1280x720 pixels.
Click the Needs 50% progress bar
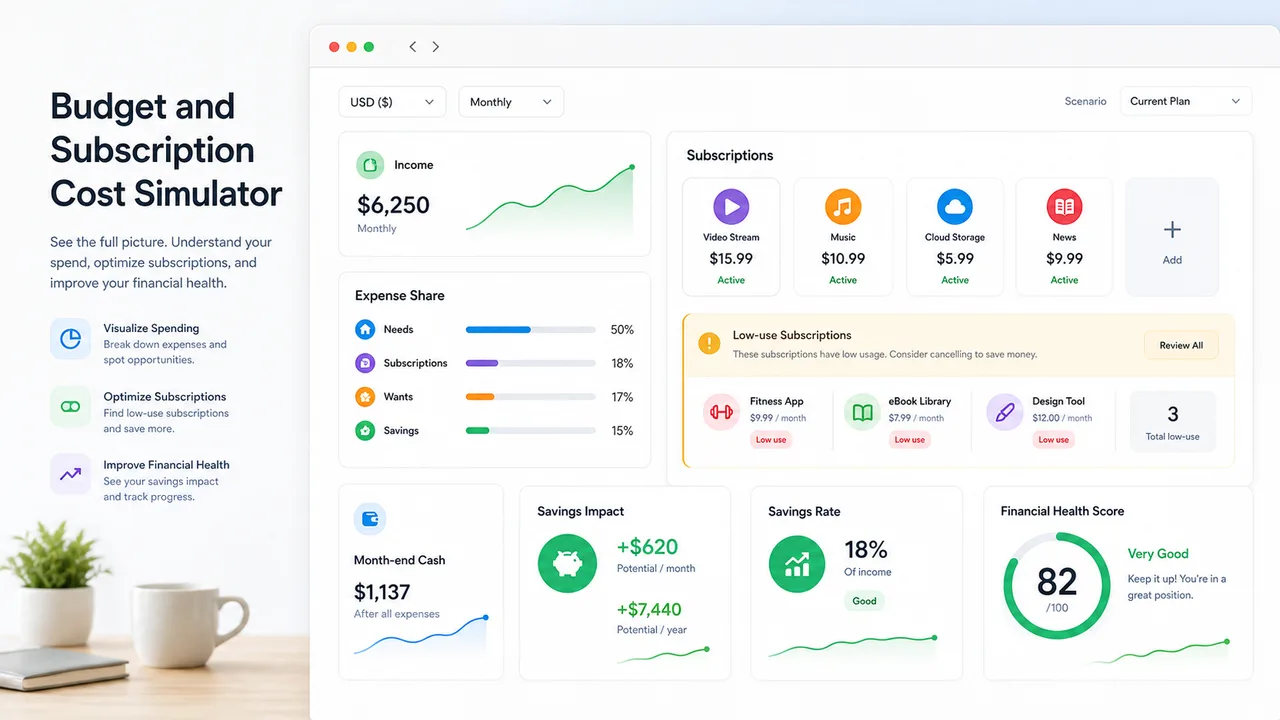coord(532,329)
